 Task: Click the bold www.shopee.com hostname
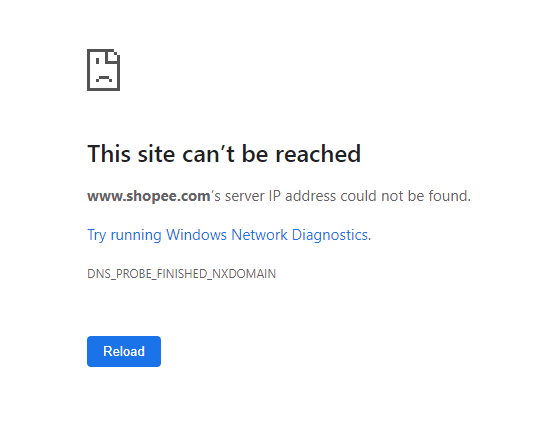(x=149, y=196)
